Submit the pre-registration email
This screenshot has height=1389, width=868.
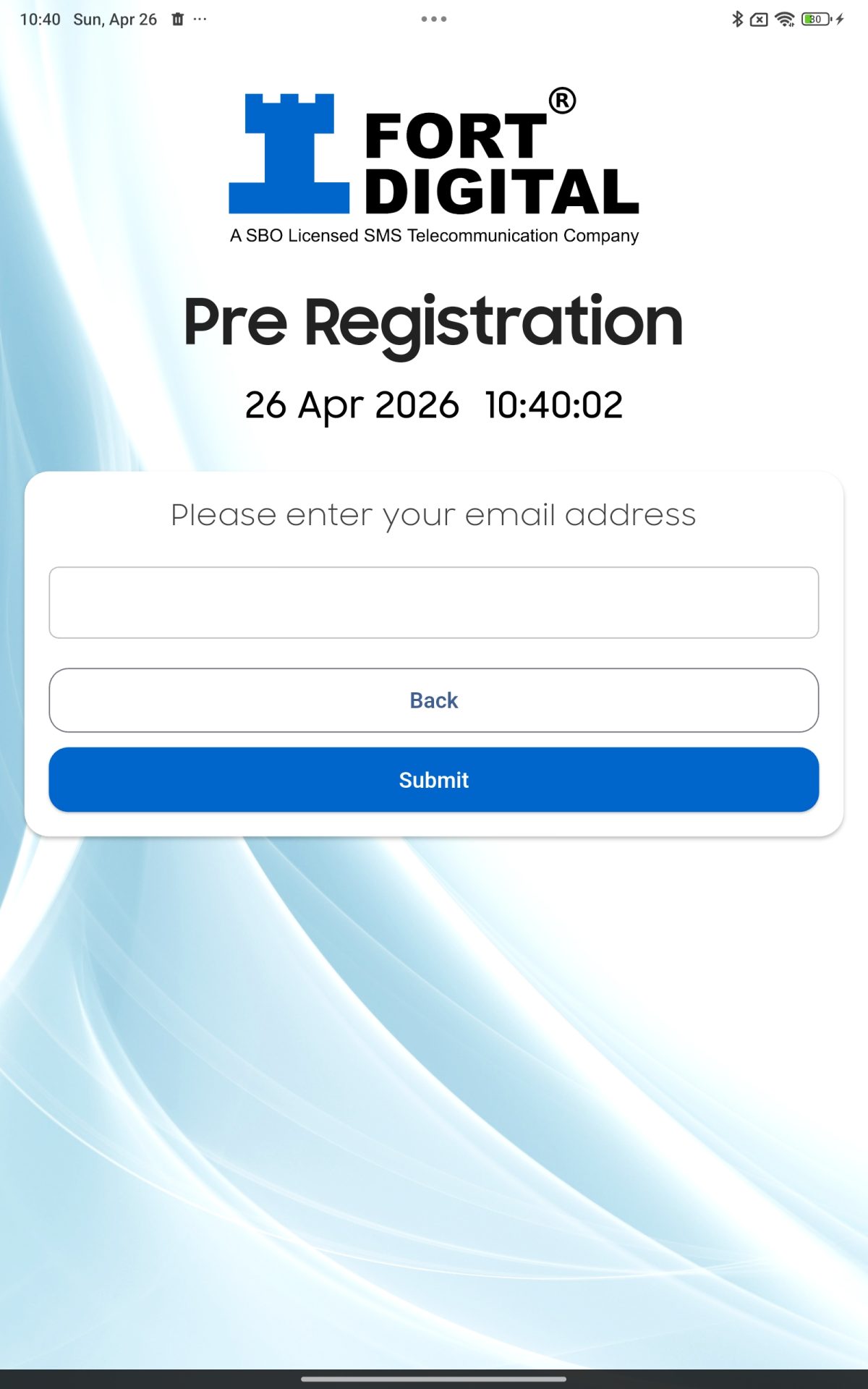434,780
